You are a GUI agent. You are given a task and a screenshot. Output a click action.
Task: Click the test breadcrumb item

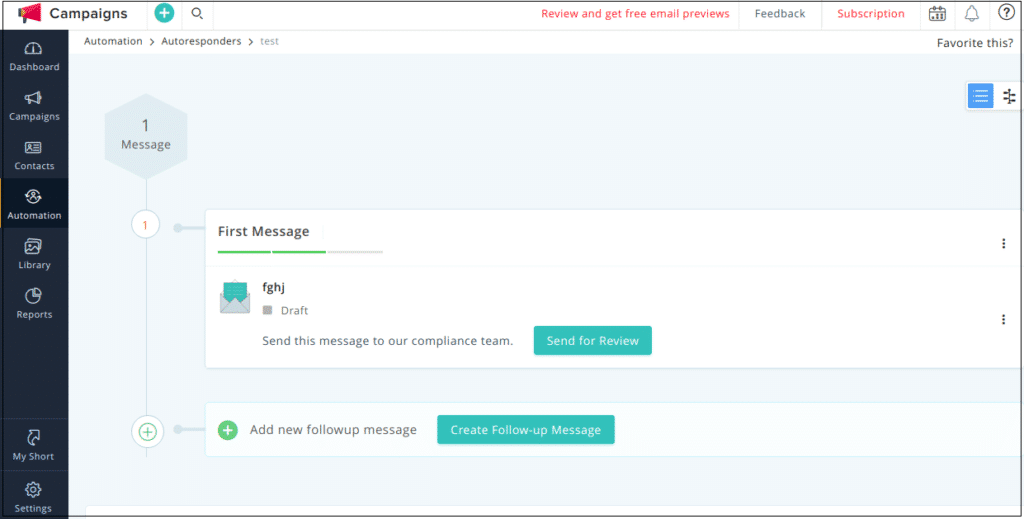269,41
